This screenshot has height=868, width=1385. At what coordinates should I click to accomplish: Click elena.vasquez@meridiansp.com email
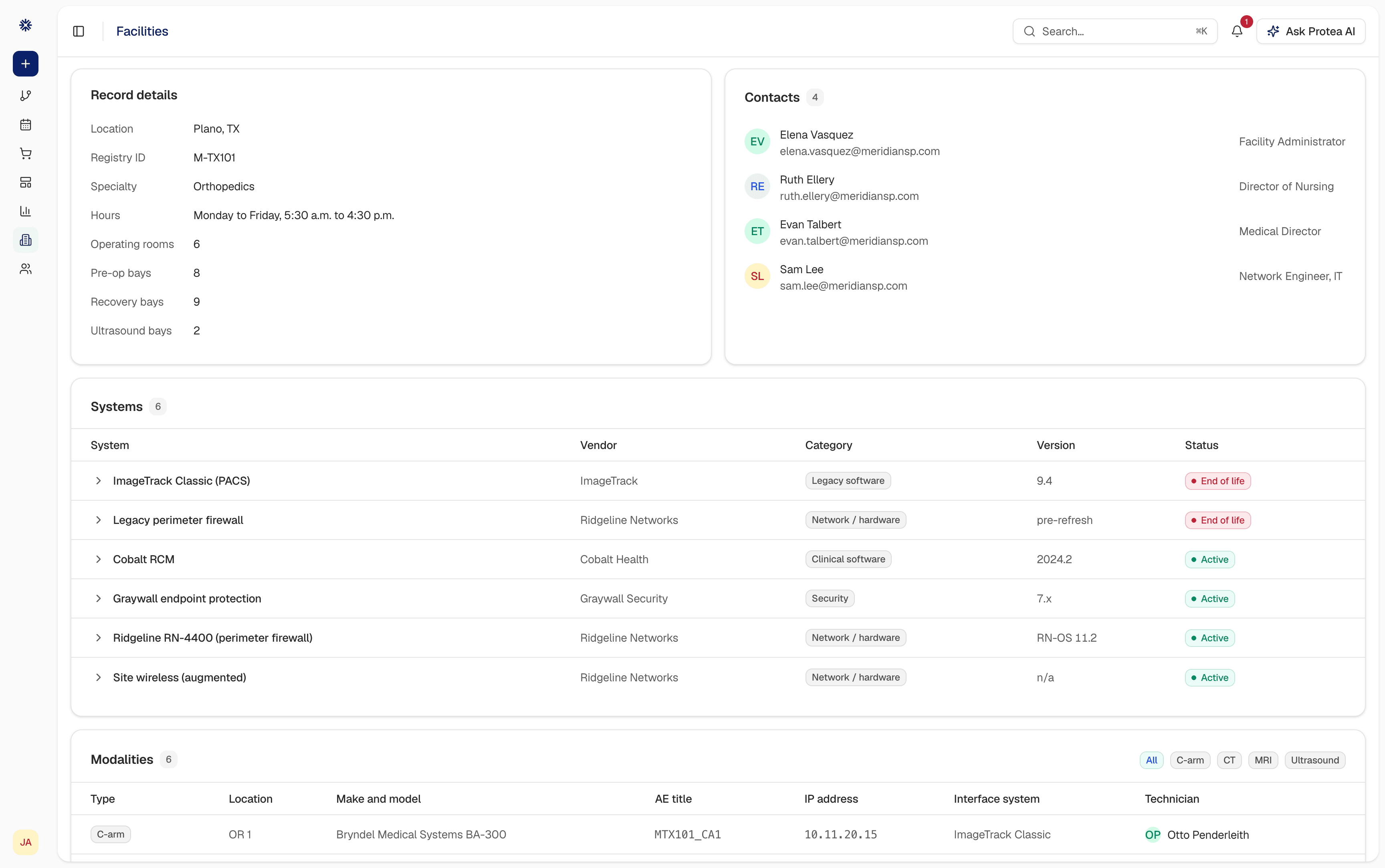(860, 151)
